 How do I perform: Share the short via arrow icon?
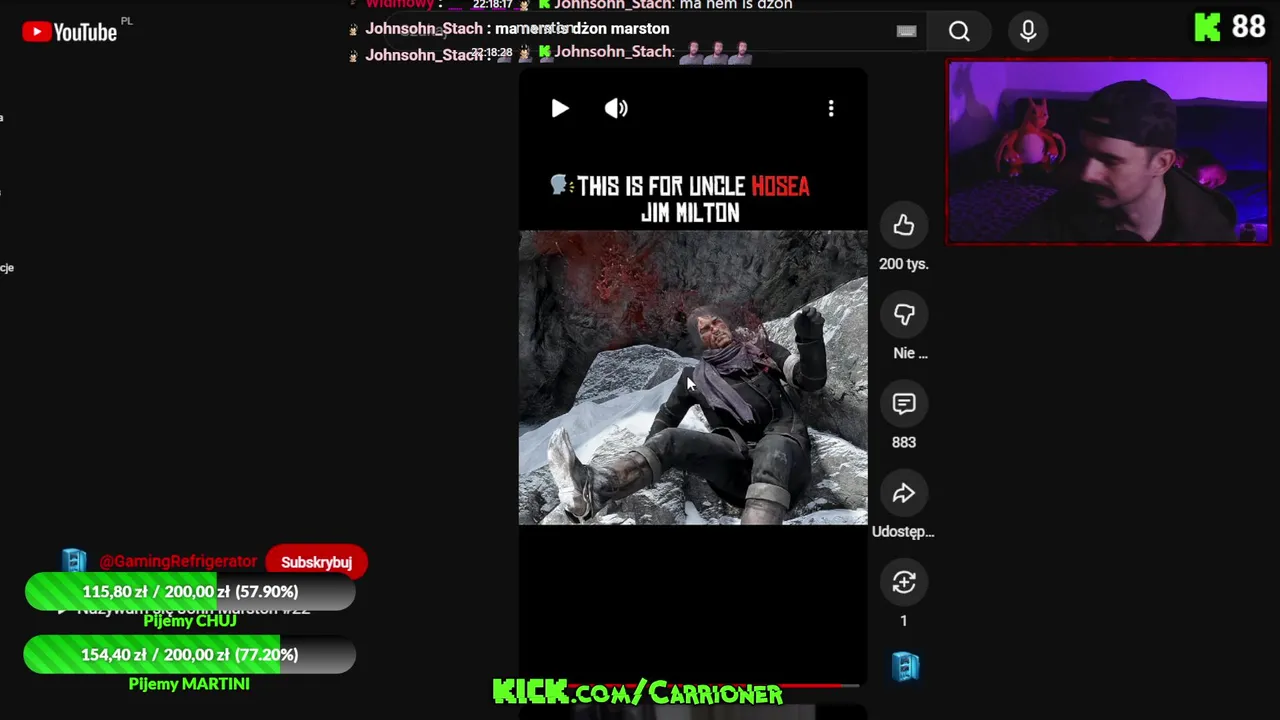tap(904, 493)
